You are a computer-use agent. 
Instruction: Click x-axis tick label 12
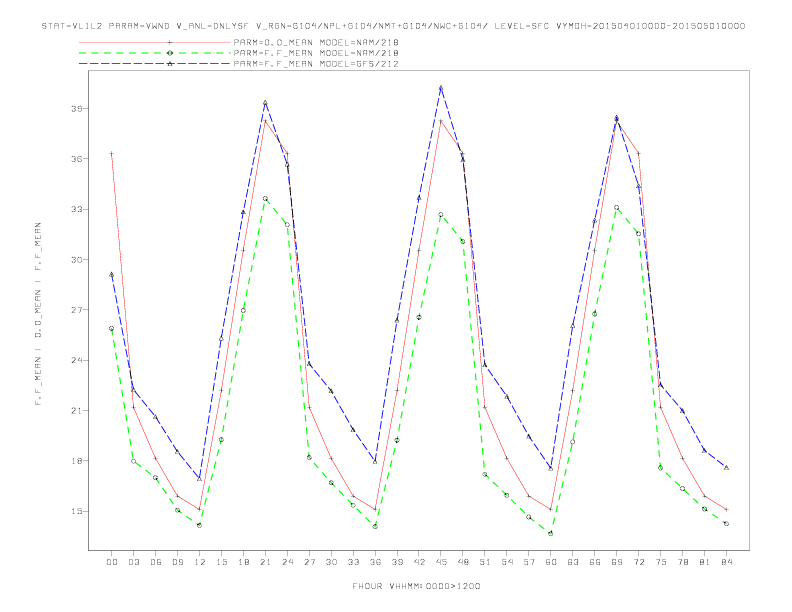pos(200,562)
